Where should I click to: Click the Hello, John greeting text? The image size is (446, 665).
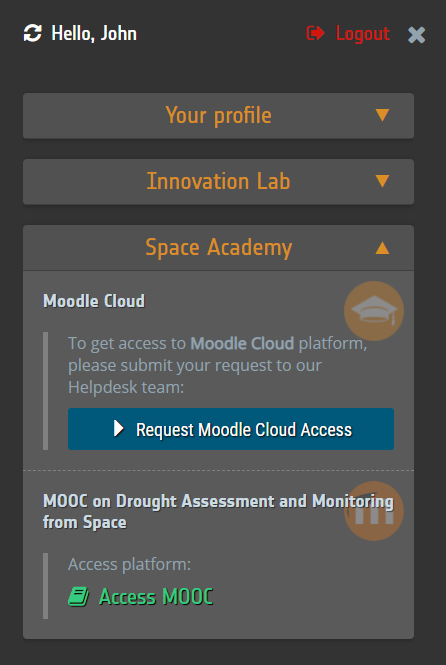pos(94,34)
